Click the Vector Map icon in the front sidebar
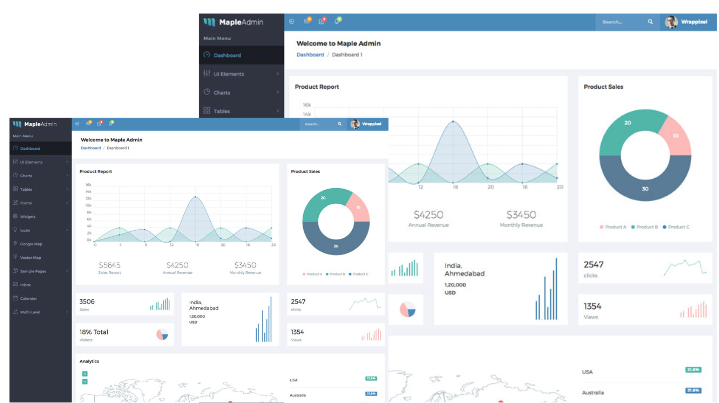Screen dimensions: 719x403 [14, 257]
